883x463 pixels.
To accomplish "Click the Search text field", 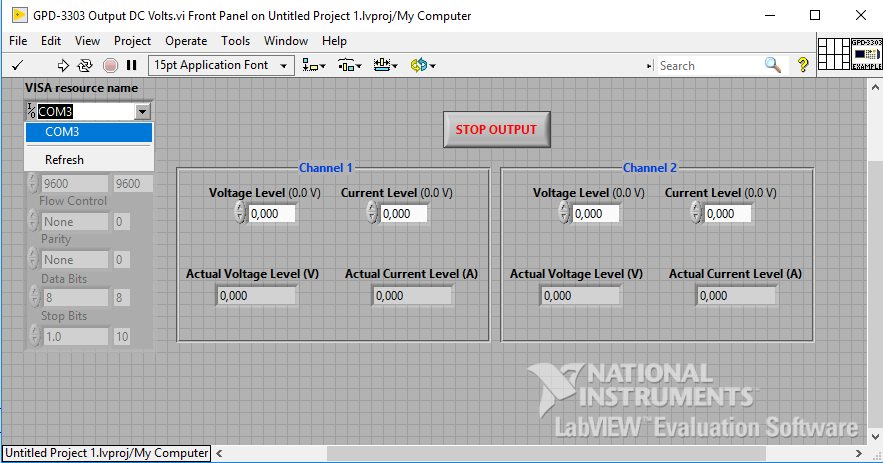I will pyautogui.click(x=710, y=66).
